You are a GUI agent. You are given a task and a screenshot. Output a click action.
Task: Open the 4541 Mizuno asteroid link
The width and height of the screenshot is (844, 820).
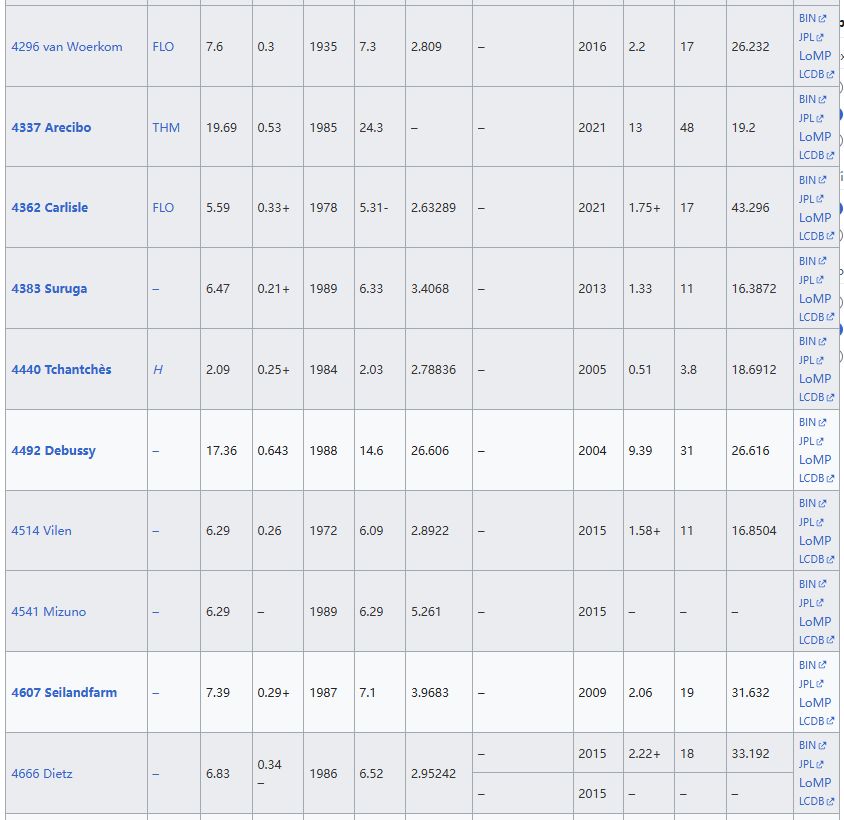pyautogui.click(x=48, y=612)
